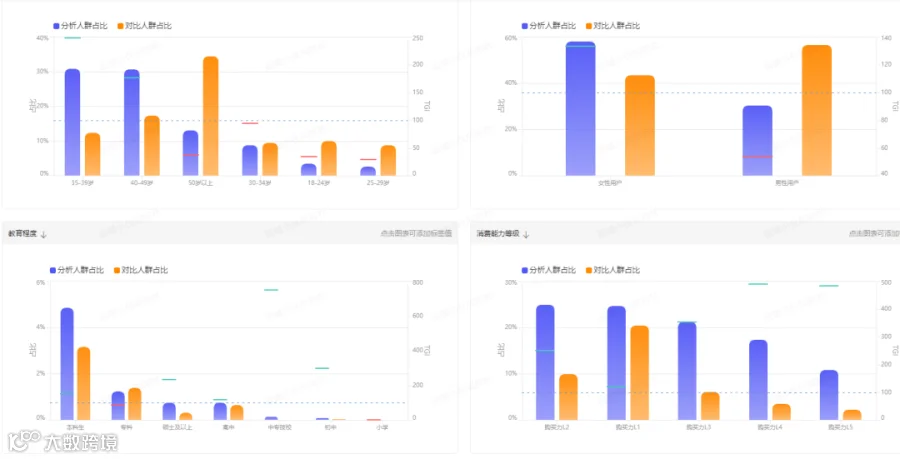Click the orange bar for 专科
The image size is (900, 459).
tap(135, 404)
